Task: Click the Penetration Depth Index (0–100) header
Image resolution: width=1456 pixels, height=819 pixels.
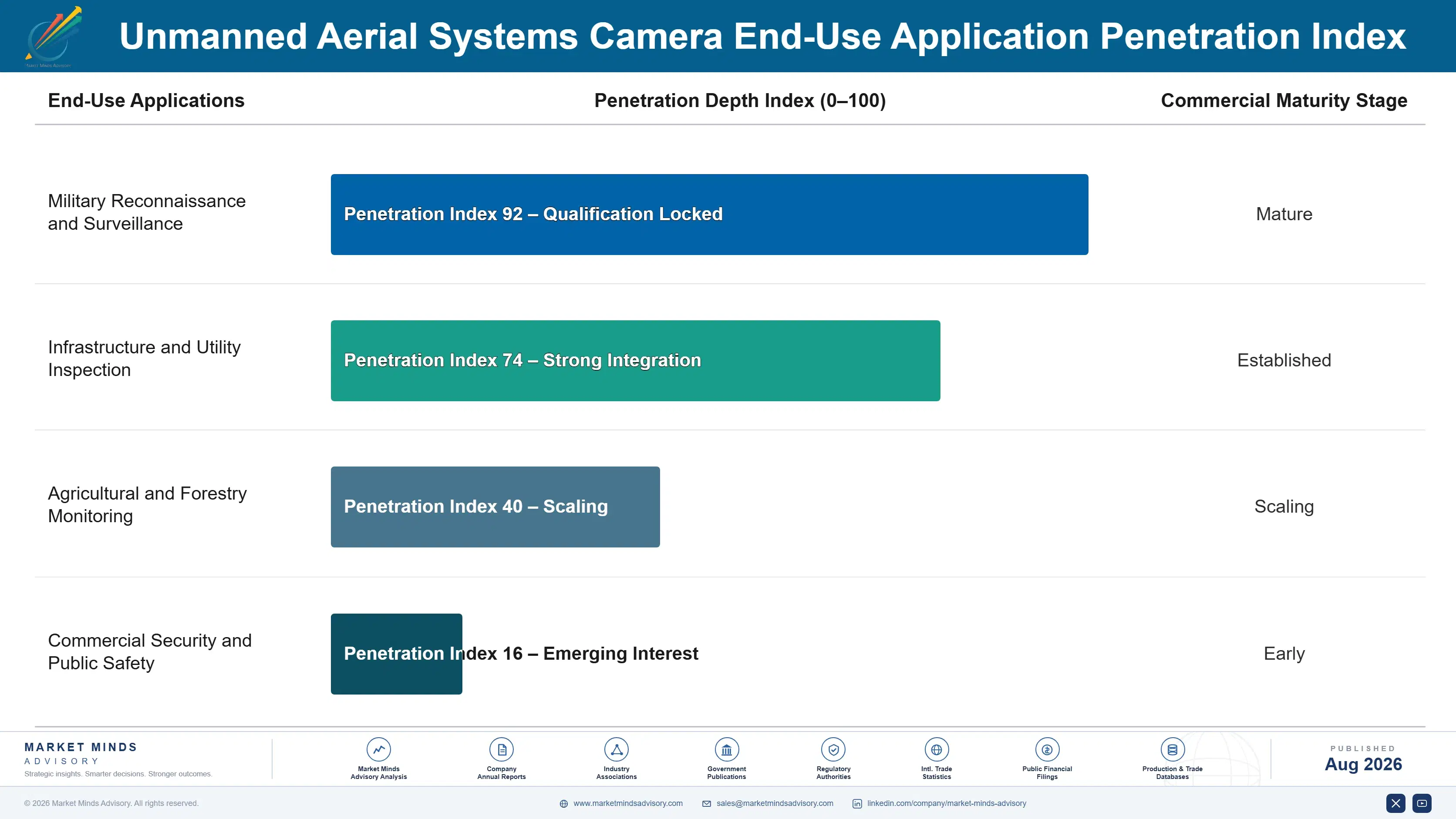Action: pyautogui.click(x=740, y=101)
